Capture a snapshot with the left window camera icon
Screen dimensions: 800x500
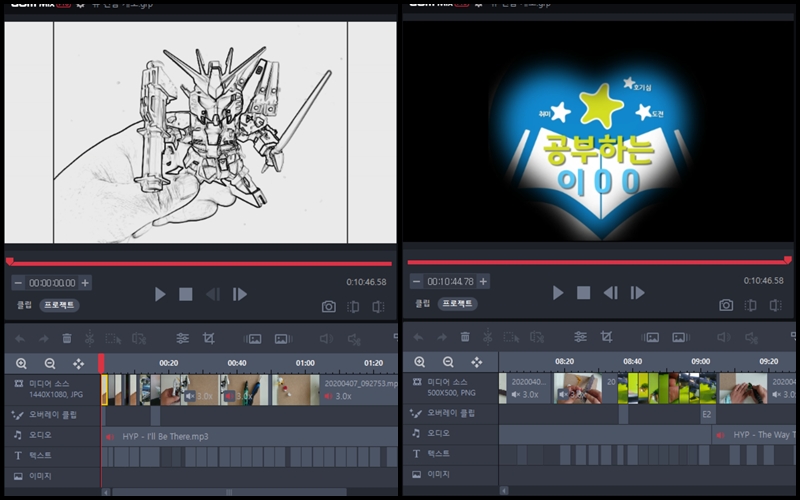329,307
